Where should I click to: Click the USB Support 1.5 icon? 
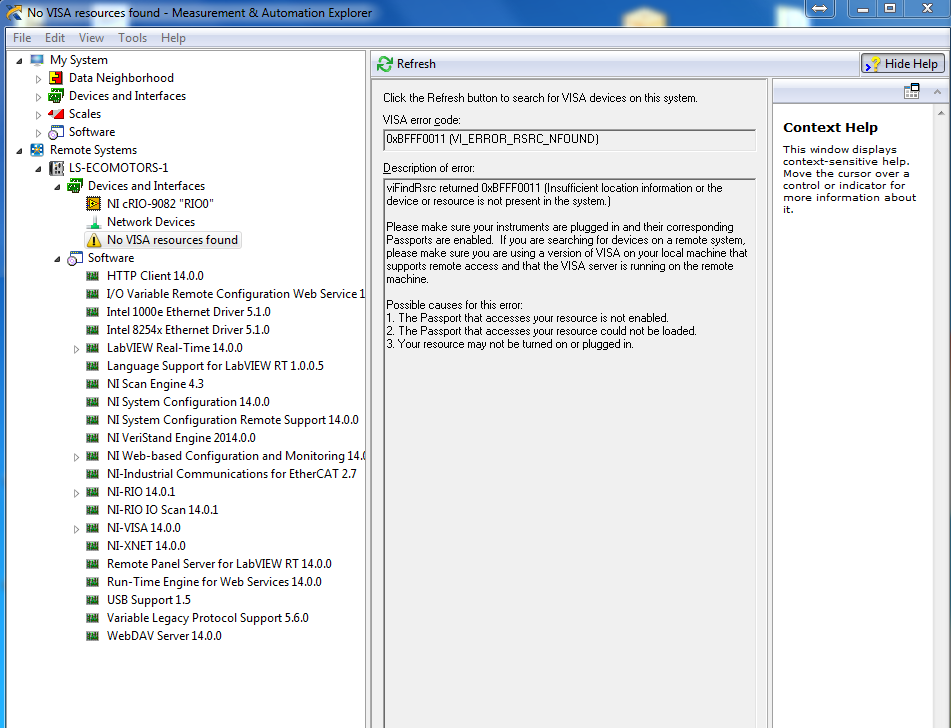(92, 600)
